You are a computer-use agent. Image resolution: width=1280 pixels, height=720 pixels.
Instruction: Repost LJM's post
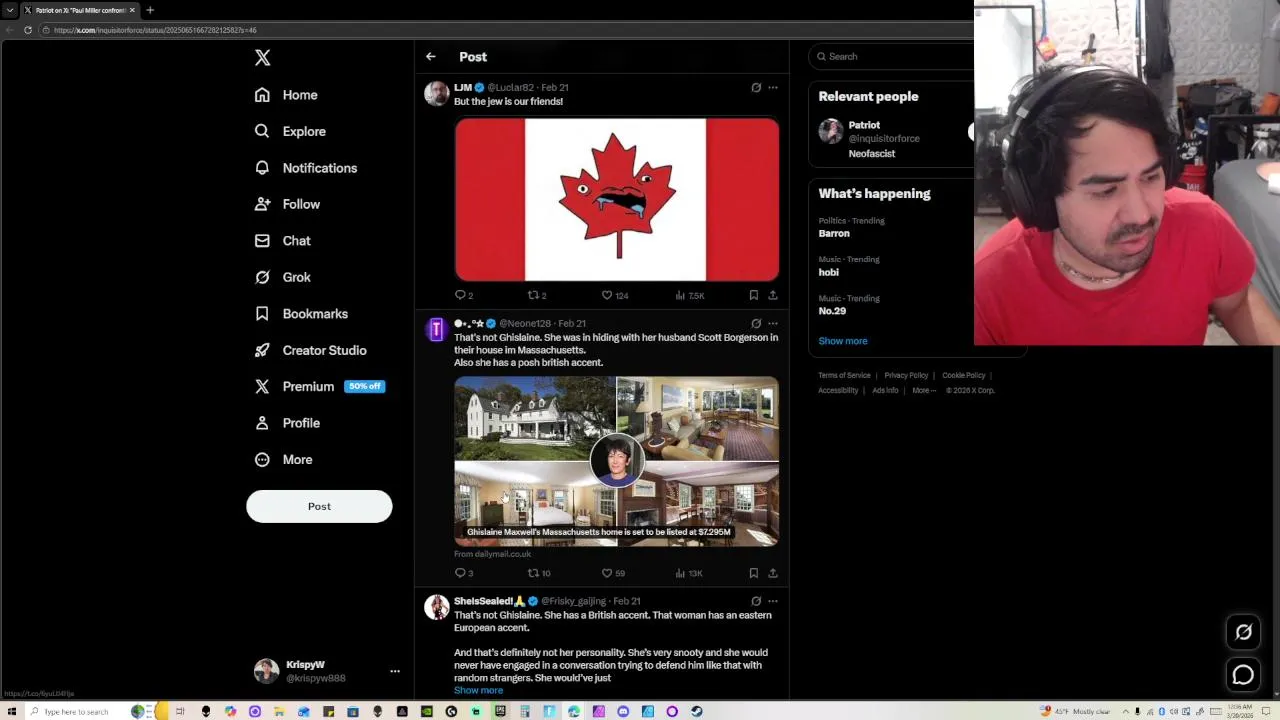537,295
